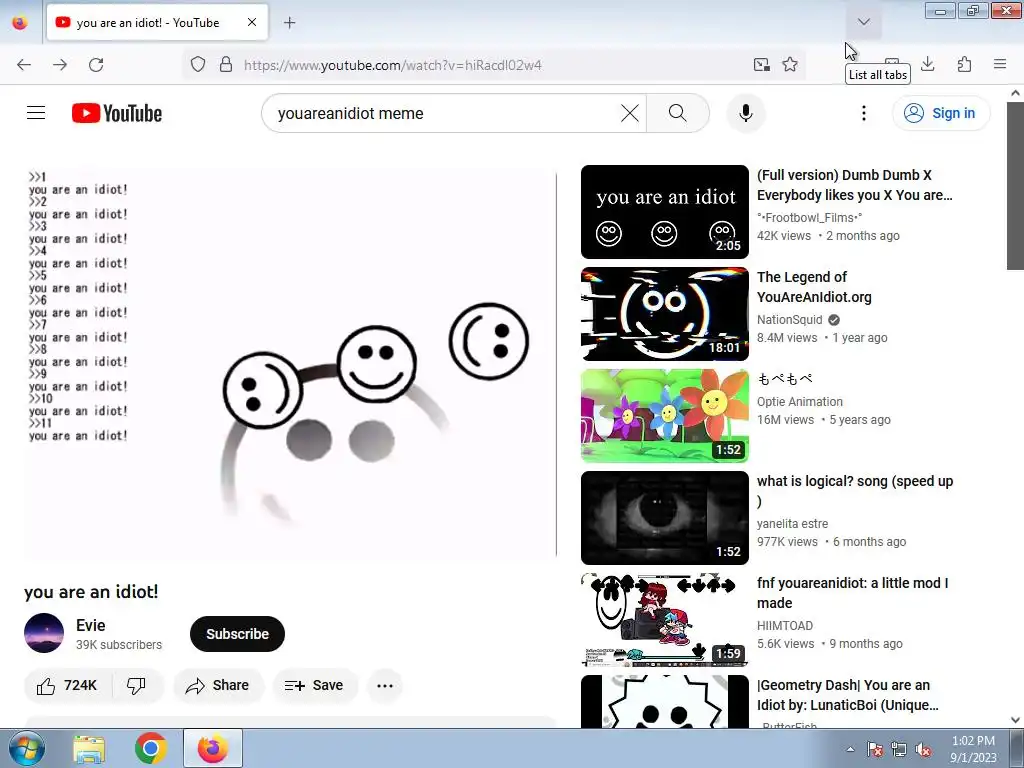Open the Action Center flag icon
The width and height of the screenshot is (1024, 768).
pyautogui.click(x=875, y=749)
